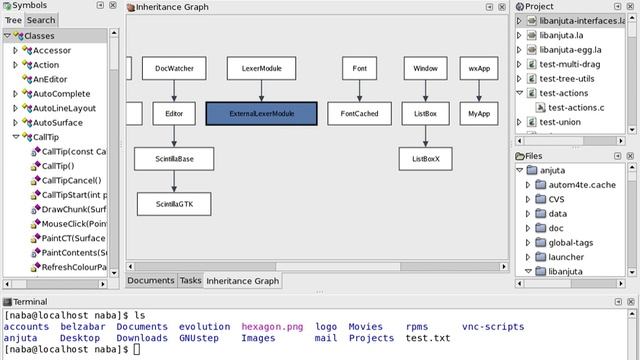640x360 pixels.
Task: Click the Symbols tree vertical scrollbar
Action: pos(114,153)
